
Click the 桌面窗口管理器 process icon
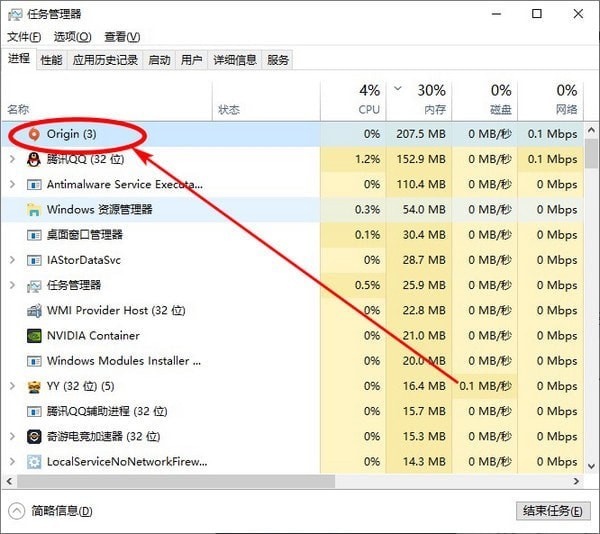tap(34, 235)
